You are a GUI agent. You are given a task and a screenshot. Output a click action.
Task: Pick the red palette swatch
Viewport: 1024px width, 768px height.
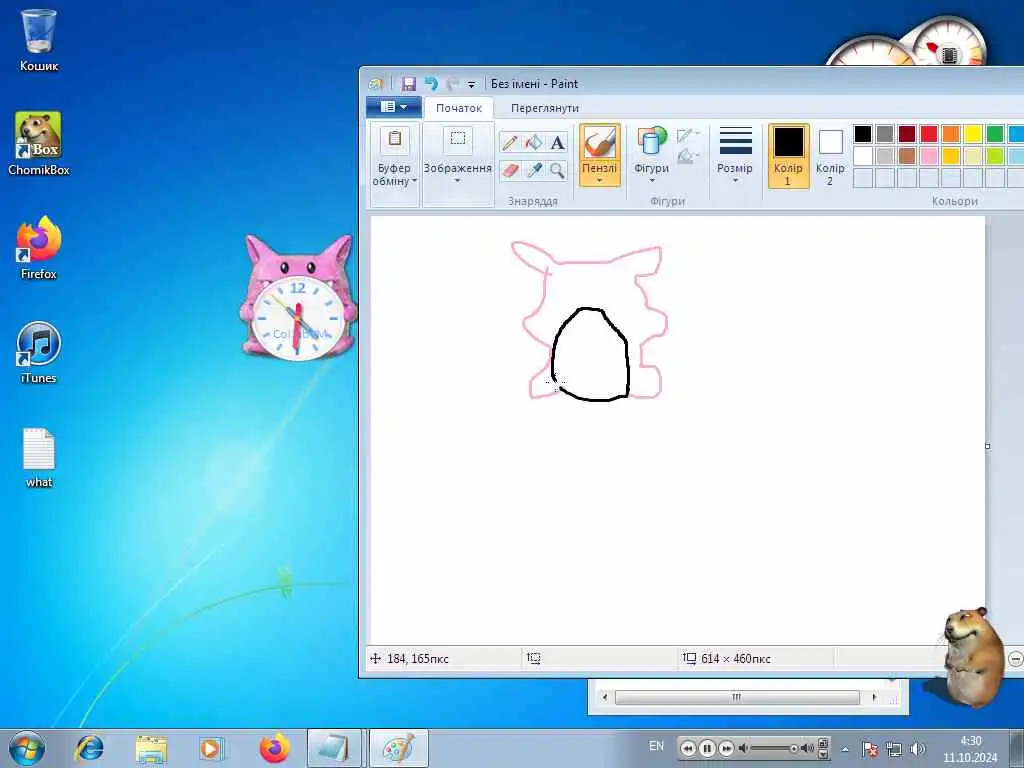point(929,134)
